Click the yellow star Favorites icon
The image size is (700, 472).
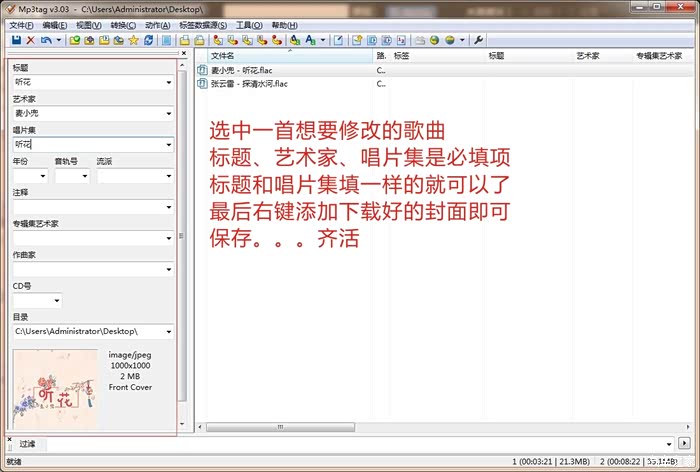click(x=134, y=40)
